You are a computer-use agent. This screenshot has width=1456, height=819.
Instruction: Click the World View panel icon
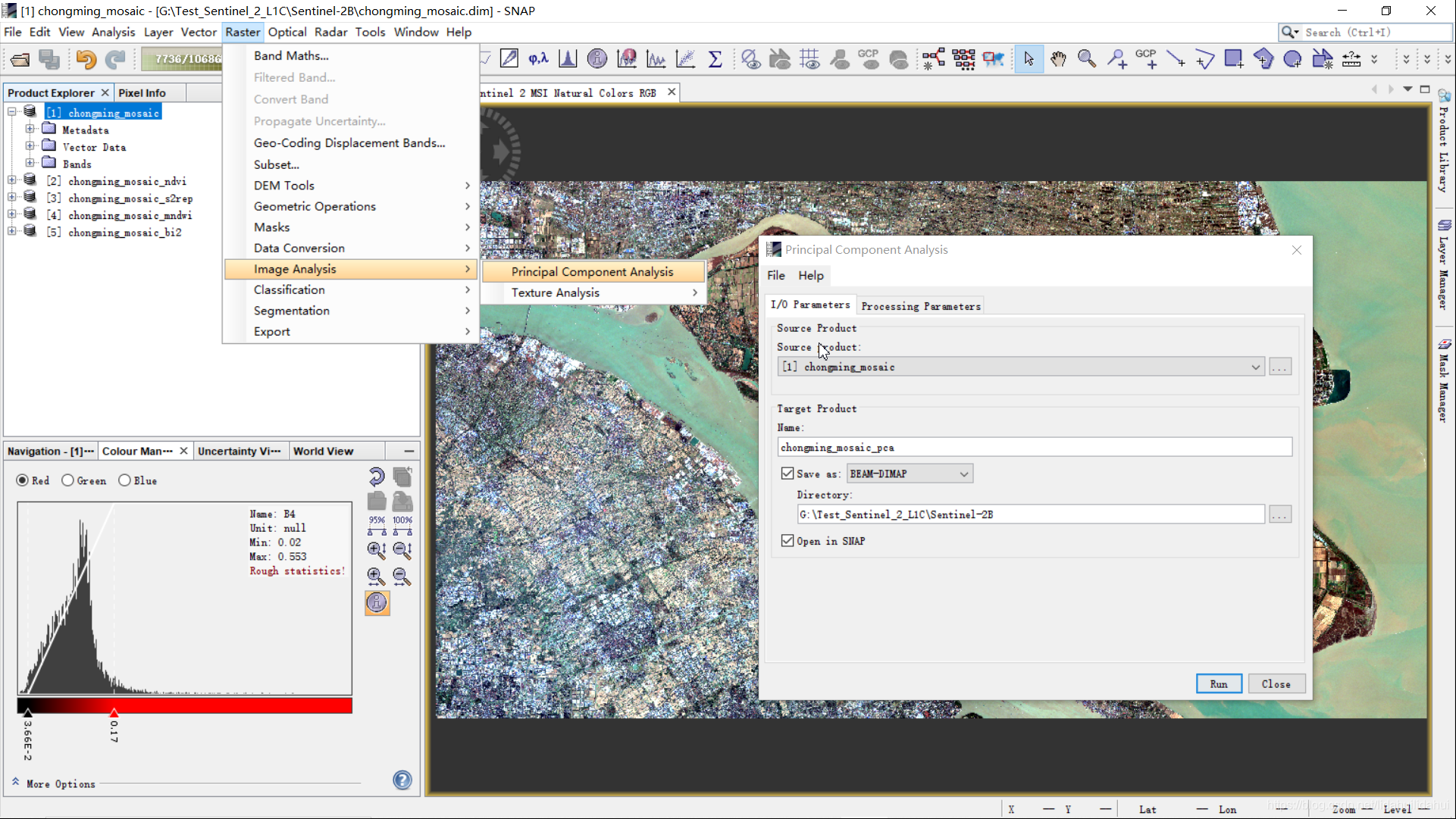pos(322,451)
